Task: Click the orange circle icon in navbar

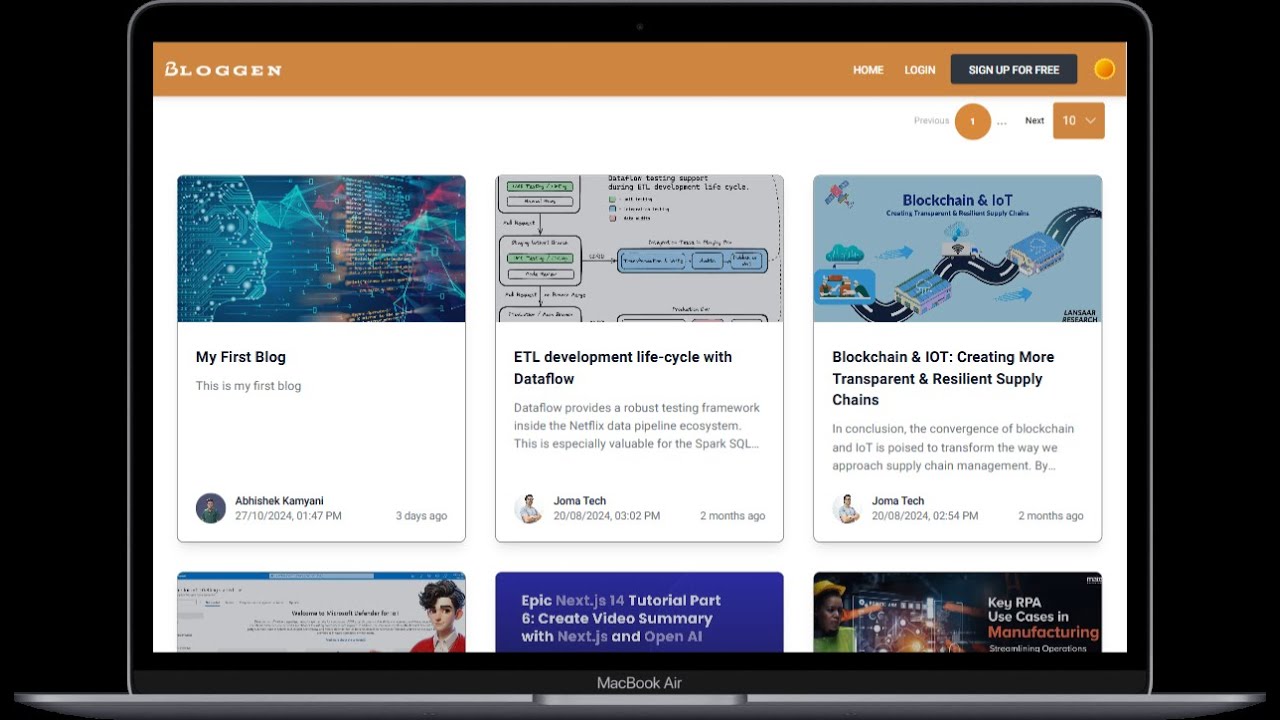Action: tap(1104, 69)
